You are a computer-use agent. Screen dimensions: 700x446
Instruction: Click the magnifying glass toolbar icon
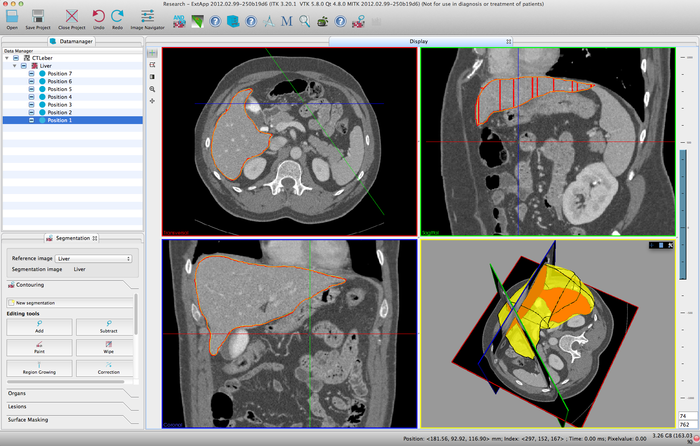(304, 21)
